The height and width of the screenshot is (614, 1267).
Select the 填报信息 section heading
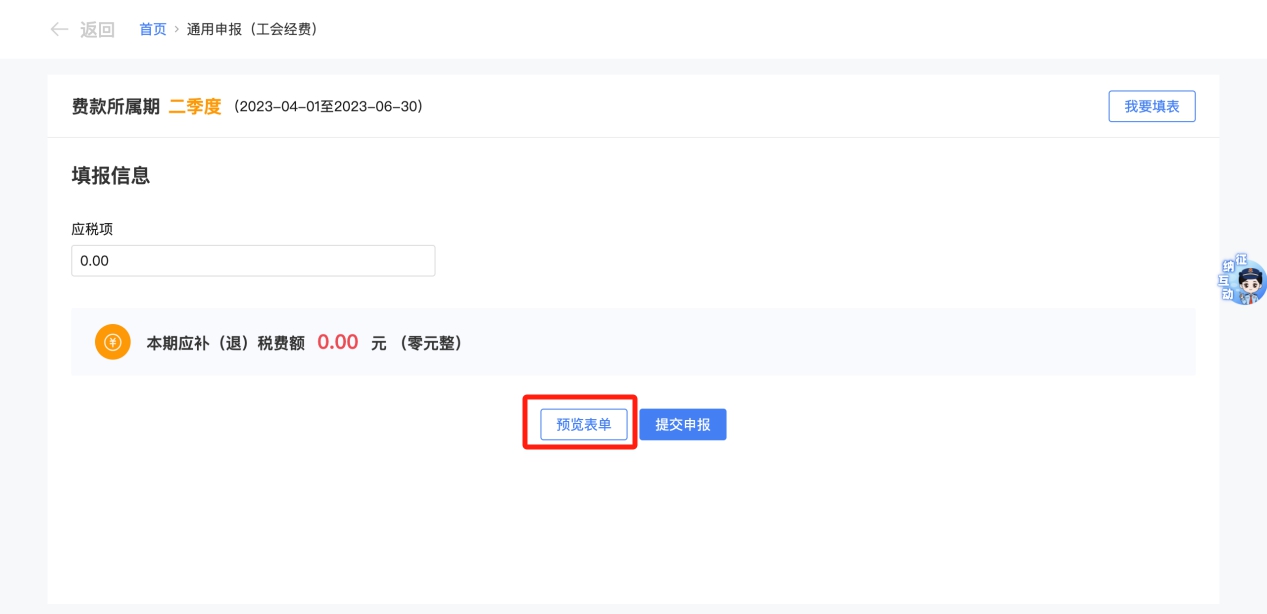click(110, 175)
